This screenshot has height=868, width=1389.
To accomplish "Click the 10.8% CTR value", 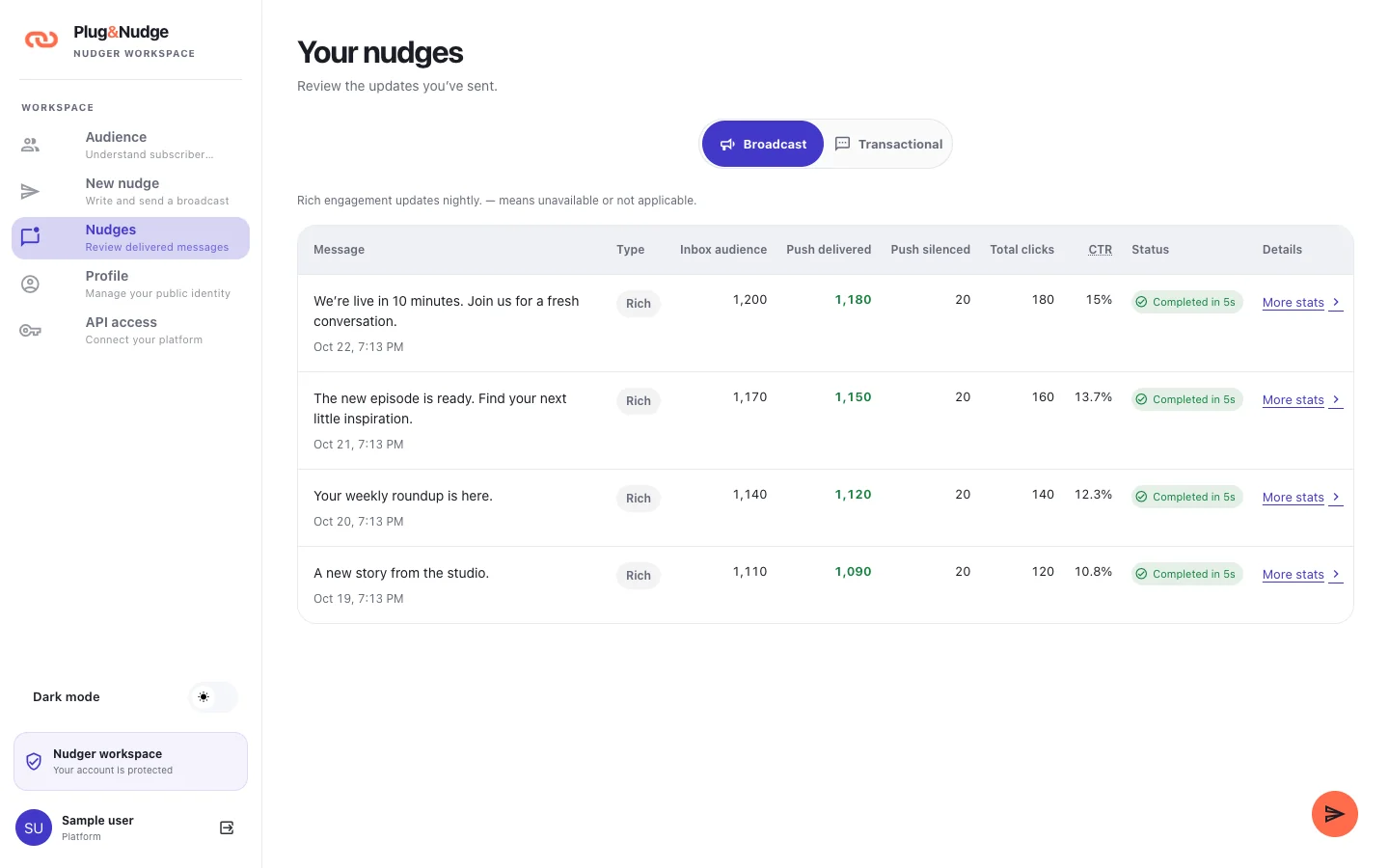I will point(1093,571).
